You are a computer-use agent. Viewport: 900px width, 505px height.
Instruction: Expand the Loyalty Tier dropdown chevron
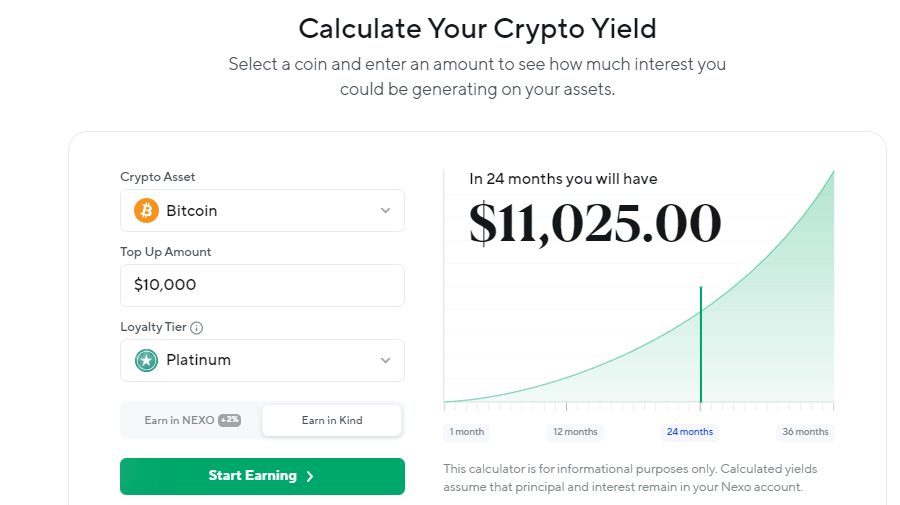coord(386,360)
